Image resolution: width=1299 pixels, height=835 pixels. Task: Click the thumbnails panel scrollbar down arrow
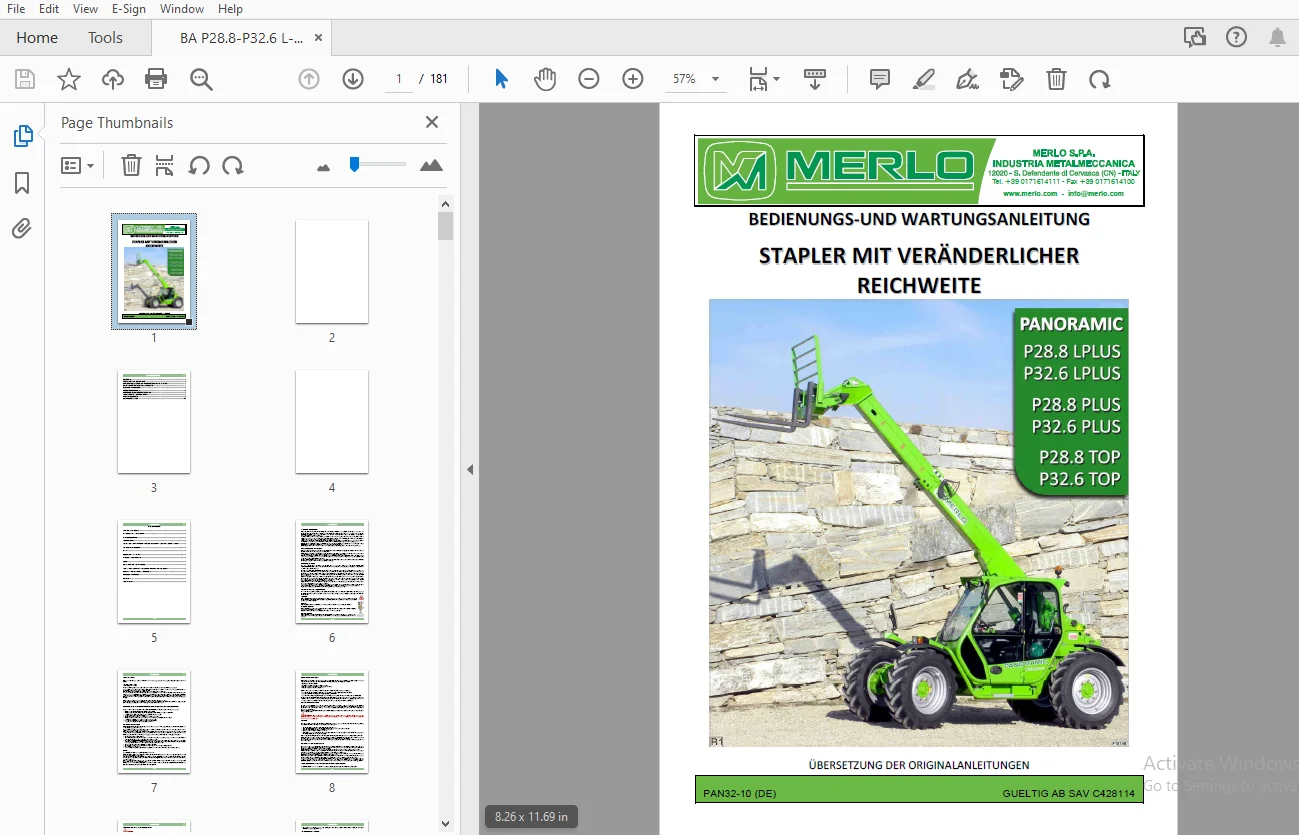pyautogui.click(x=445, y=824)
